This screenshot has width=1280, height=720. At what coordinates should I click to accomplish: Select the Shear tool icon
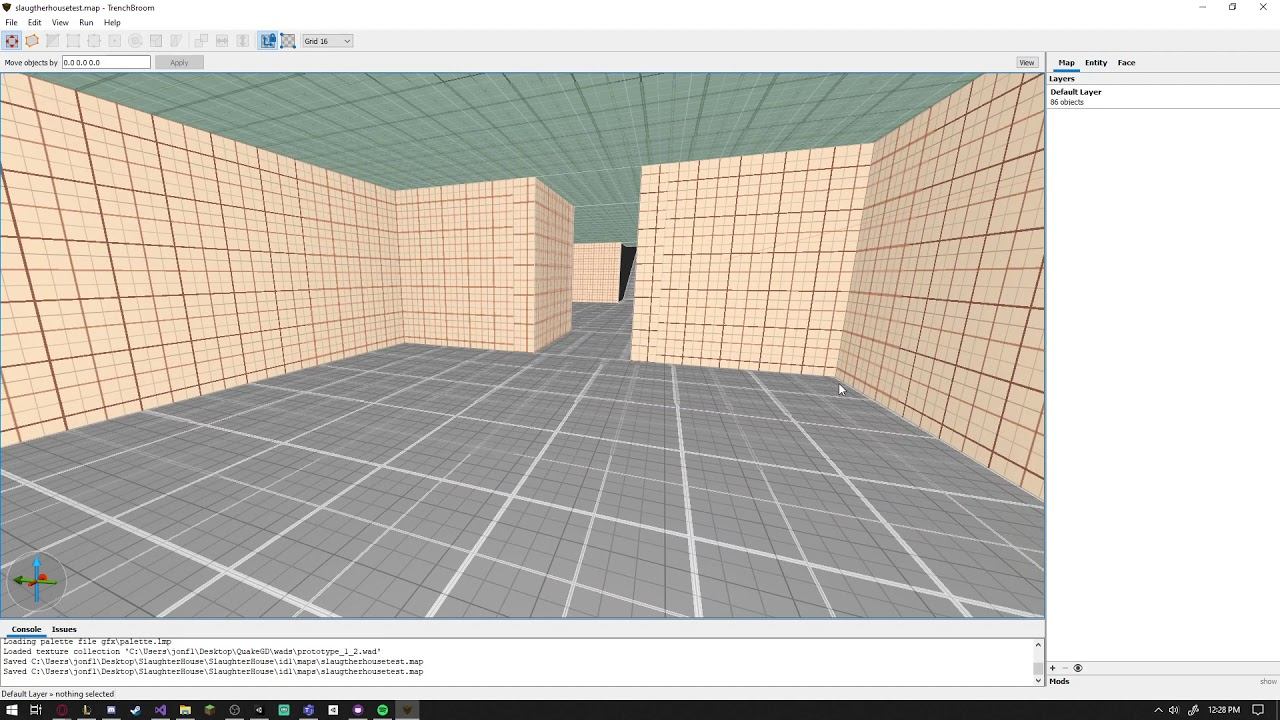tap(176, 41)
